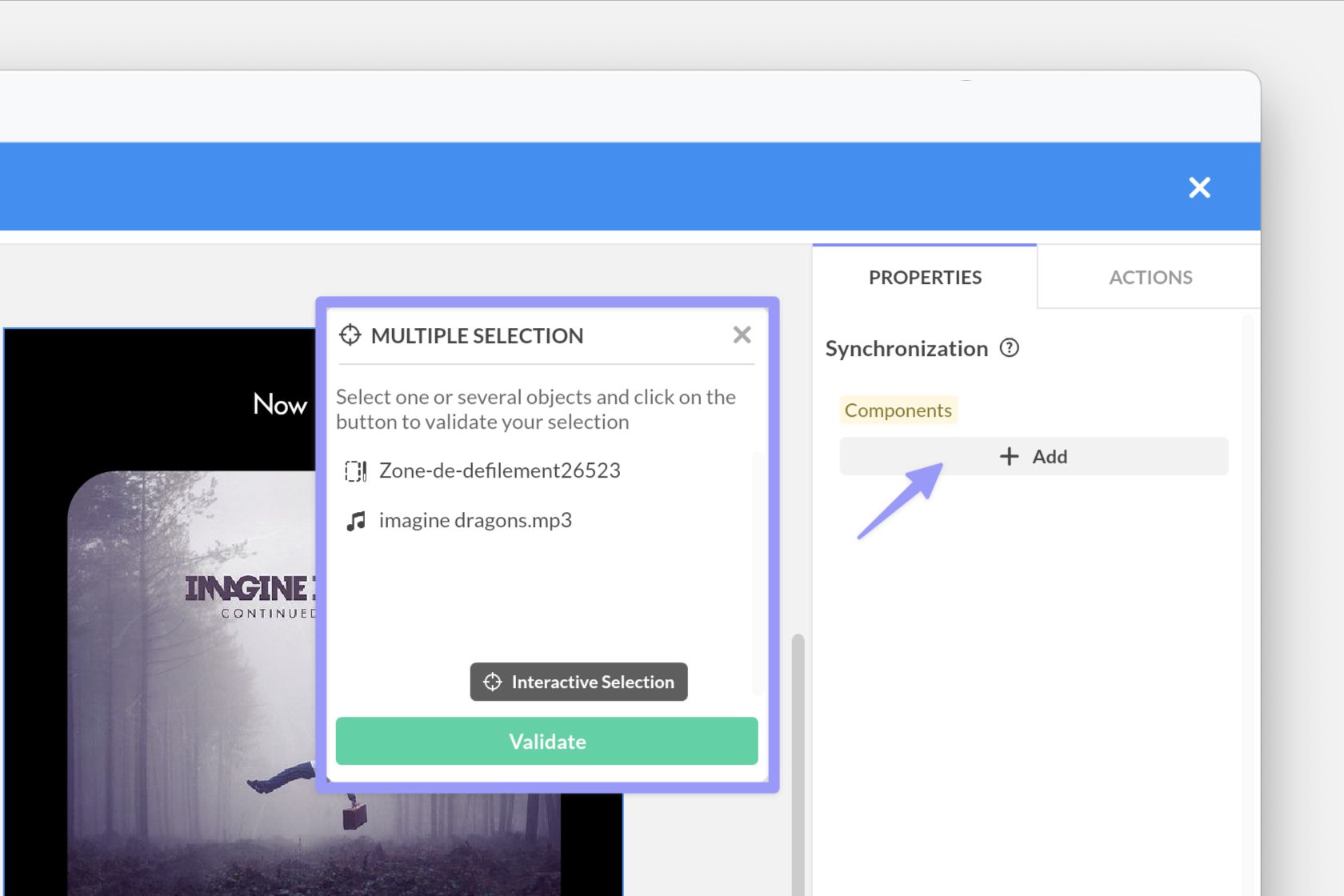Click the canvas vertical scrollbar
The image size is (1344, 896).
click(798, 760)
